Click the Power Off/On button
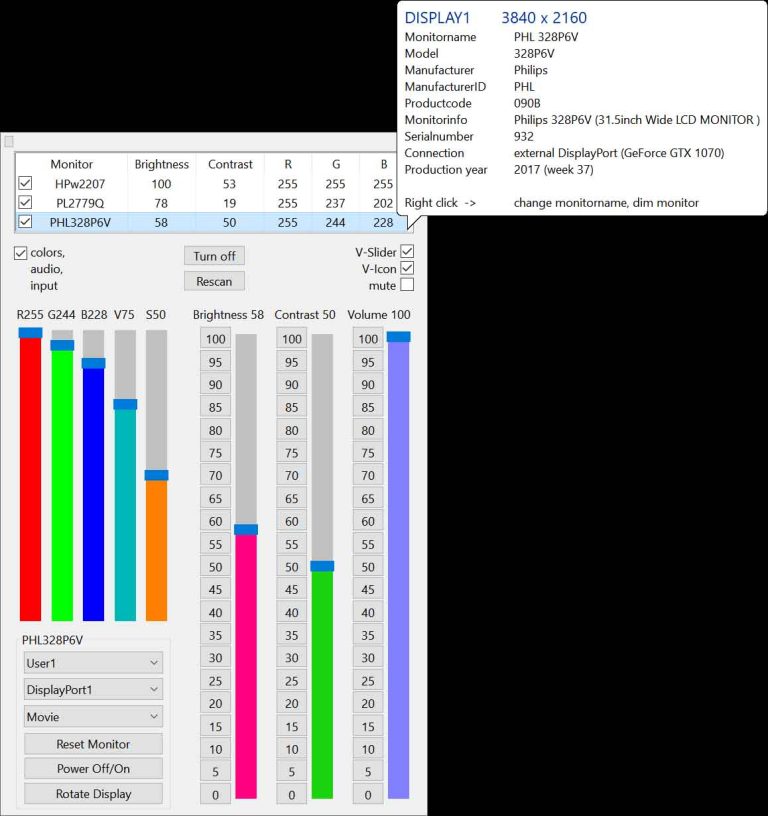 tap(93, 769)
